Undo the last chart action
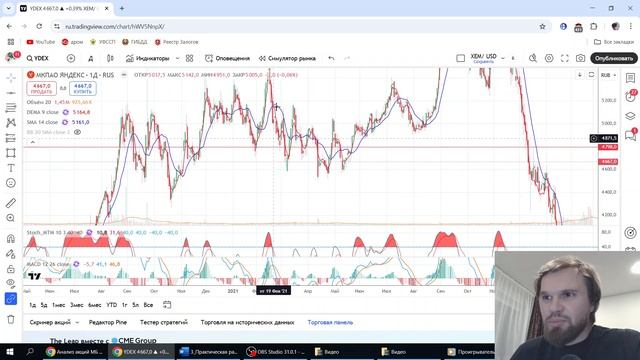Viewport: 640px width, 360px height. point(331,58)
